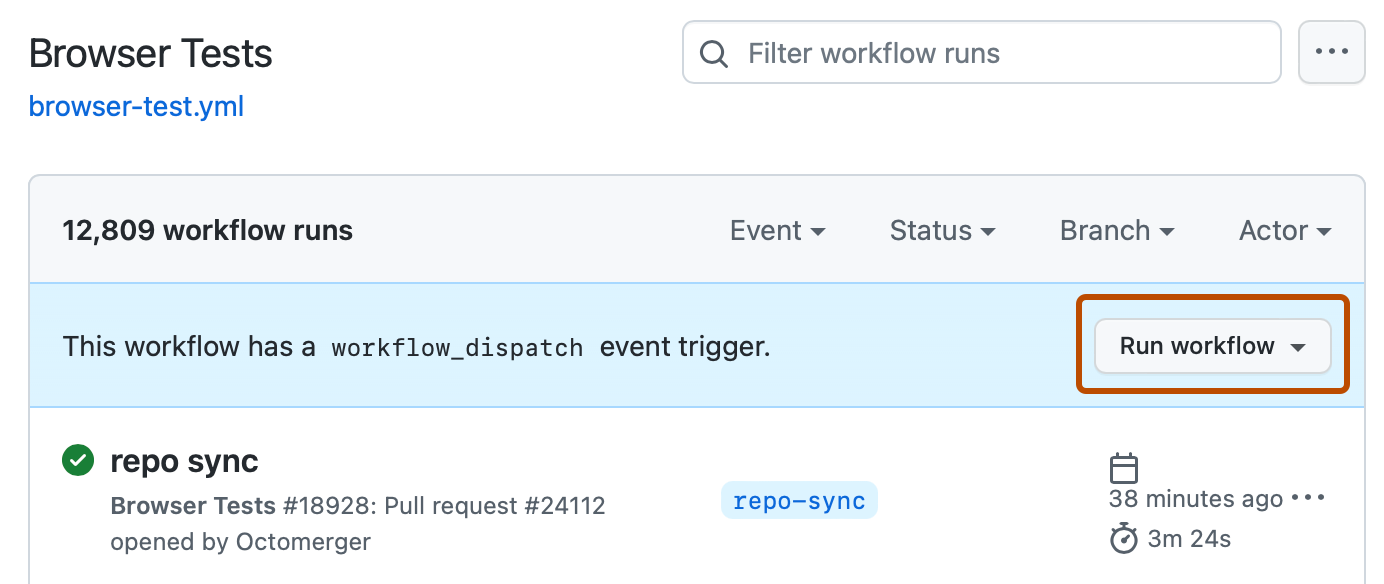Click the green success check icon

tap(77, 459)
